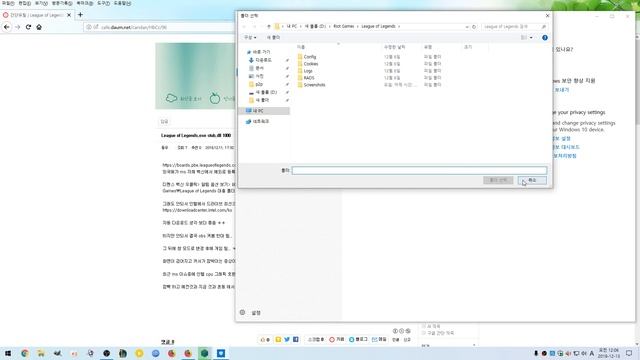
Task: Open the Help menu in browser
Action: [122, 3]
